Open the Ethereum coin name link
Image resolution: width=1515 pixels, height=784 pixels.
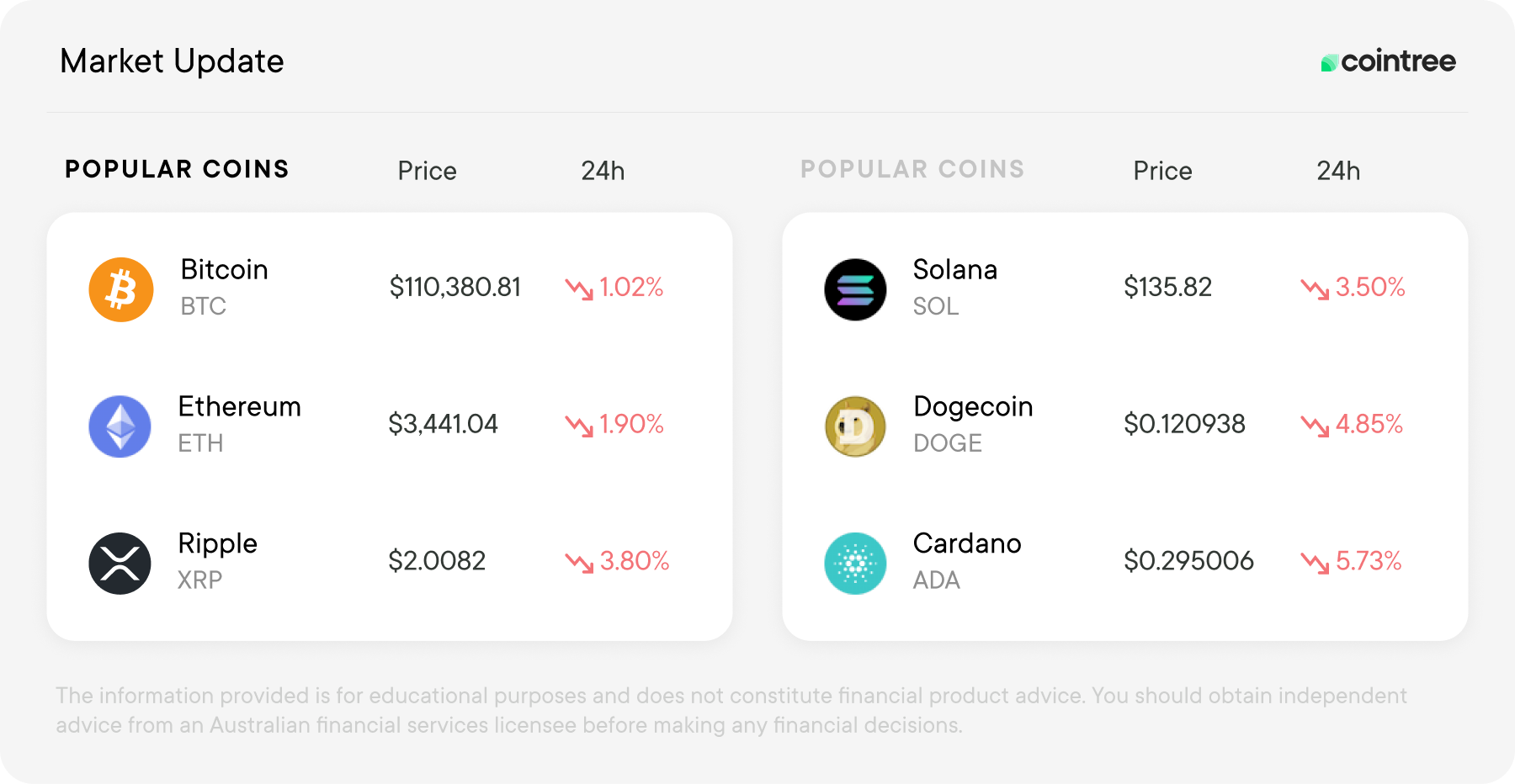tap(239, 407)
